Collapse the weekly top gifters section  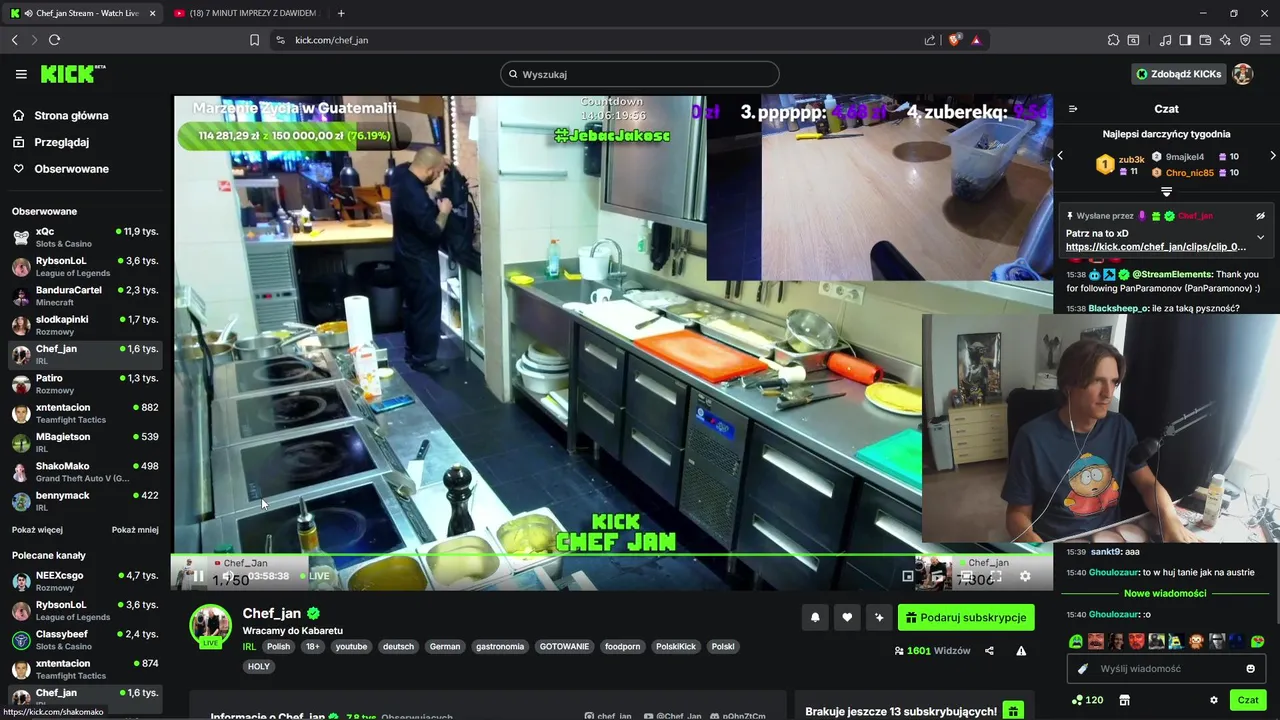pyautogui.click(x=1166, y=191)
